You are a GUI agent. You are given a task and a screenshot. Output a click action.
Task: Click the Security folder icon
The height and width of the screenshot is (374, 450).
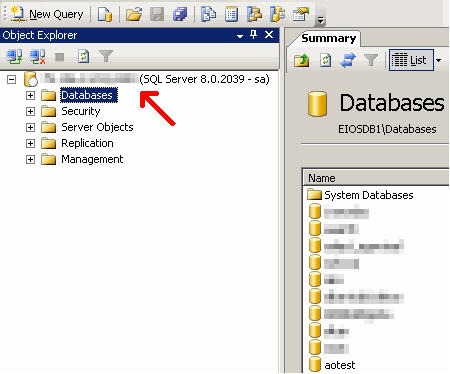pyautogui.click(x=49, y=111)
